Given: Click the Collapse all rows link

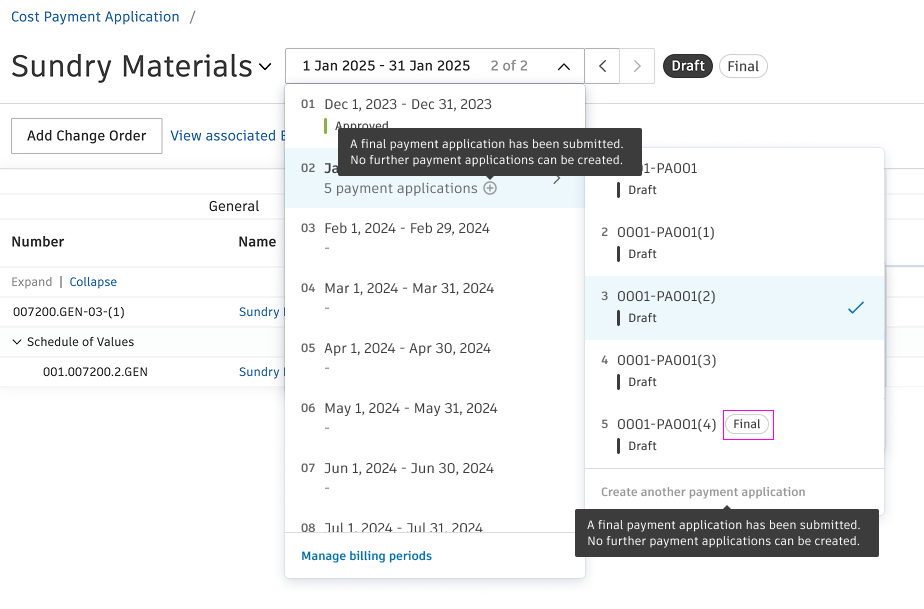Looking at the screenshot, I should pyautogui.click(x=93, y=282).
